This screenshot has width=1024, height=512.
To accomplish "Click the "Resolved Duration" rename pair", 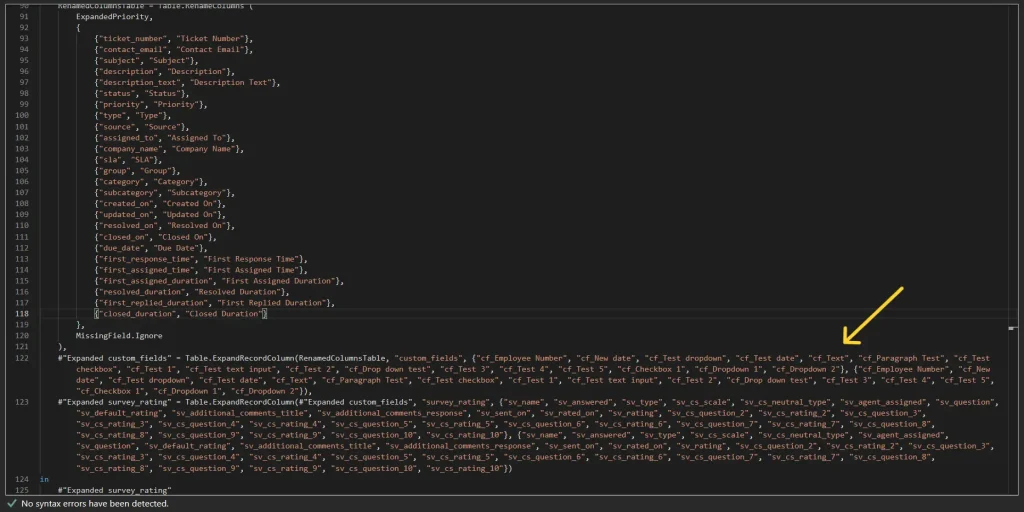I will click(192, 292).
